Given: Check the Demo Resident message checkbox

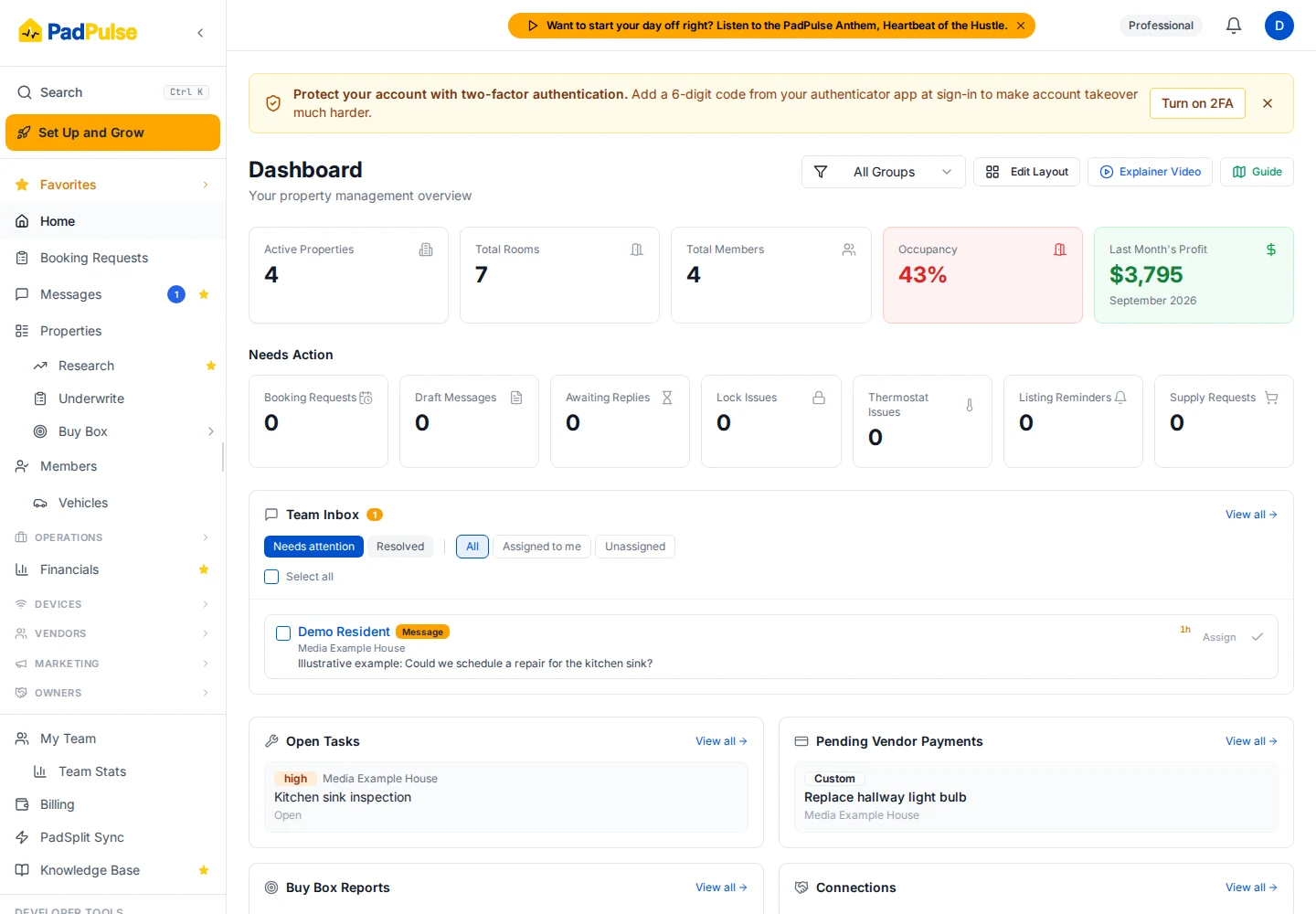Looking at the screenshot, I should (283, 633).
